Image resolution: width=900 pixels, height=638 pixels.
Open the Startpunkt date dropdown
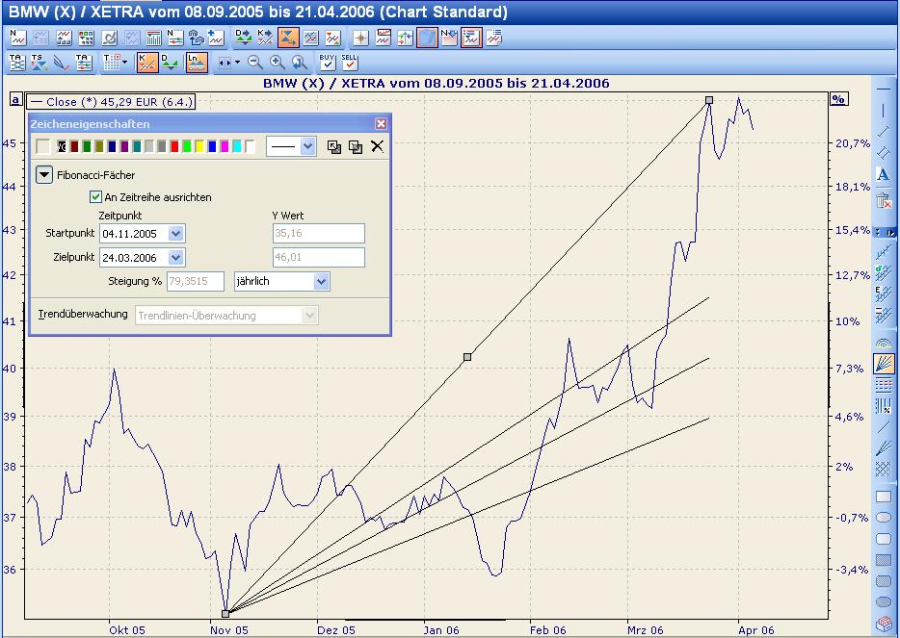pos(176,234)
